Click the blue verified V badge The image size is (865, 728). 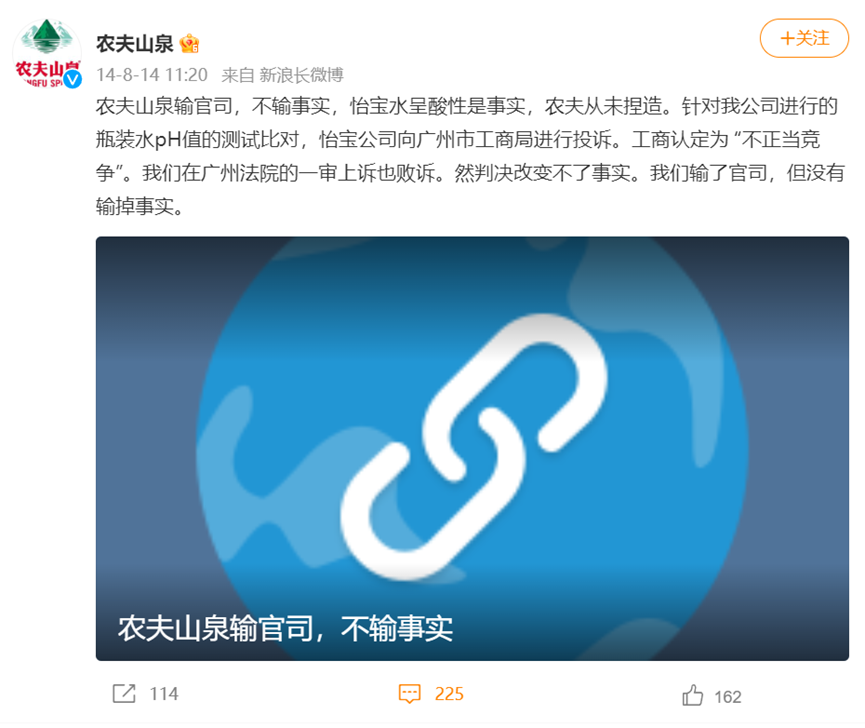[72, 79]
